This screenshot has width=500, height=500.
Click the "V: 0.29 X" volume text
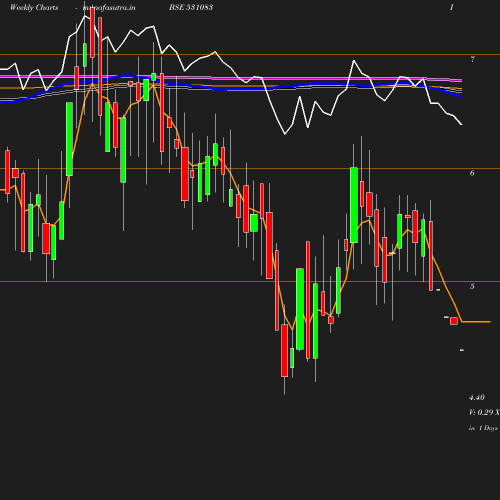pyautogui.click(x=484, y=412)
